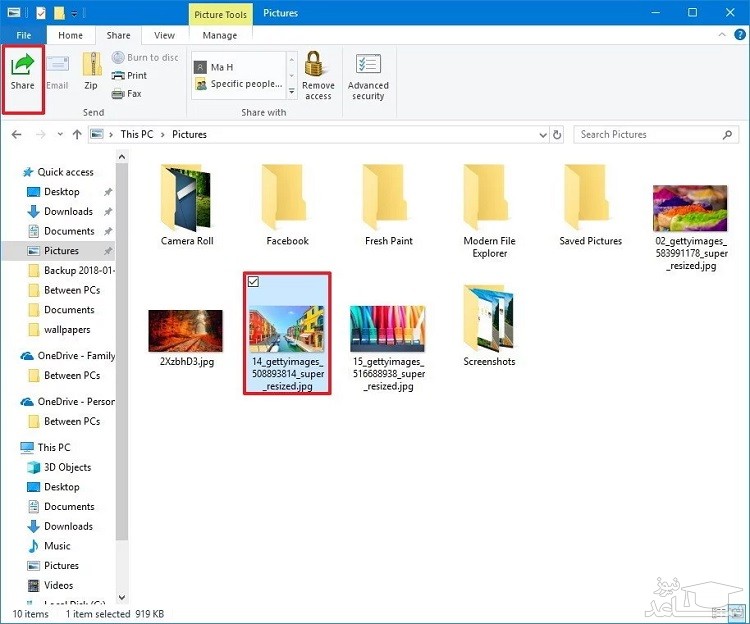This screenshot has height=624, width=750.
Task: Click inside the Search Pictures field
Action: (x=650, y=134)
